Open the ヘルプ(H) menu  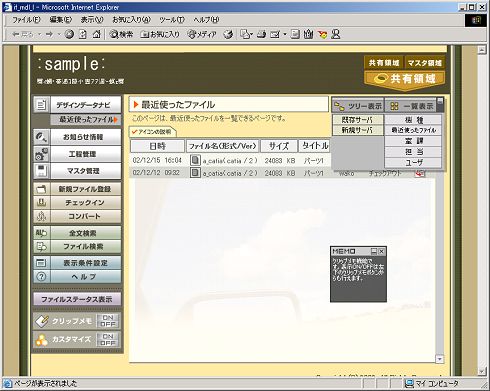[207, 20]
